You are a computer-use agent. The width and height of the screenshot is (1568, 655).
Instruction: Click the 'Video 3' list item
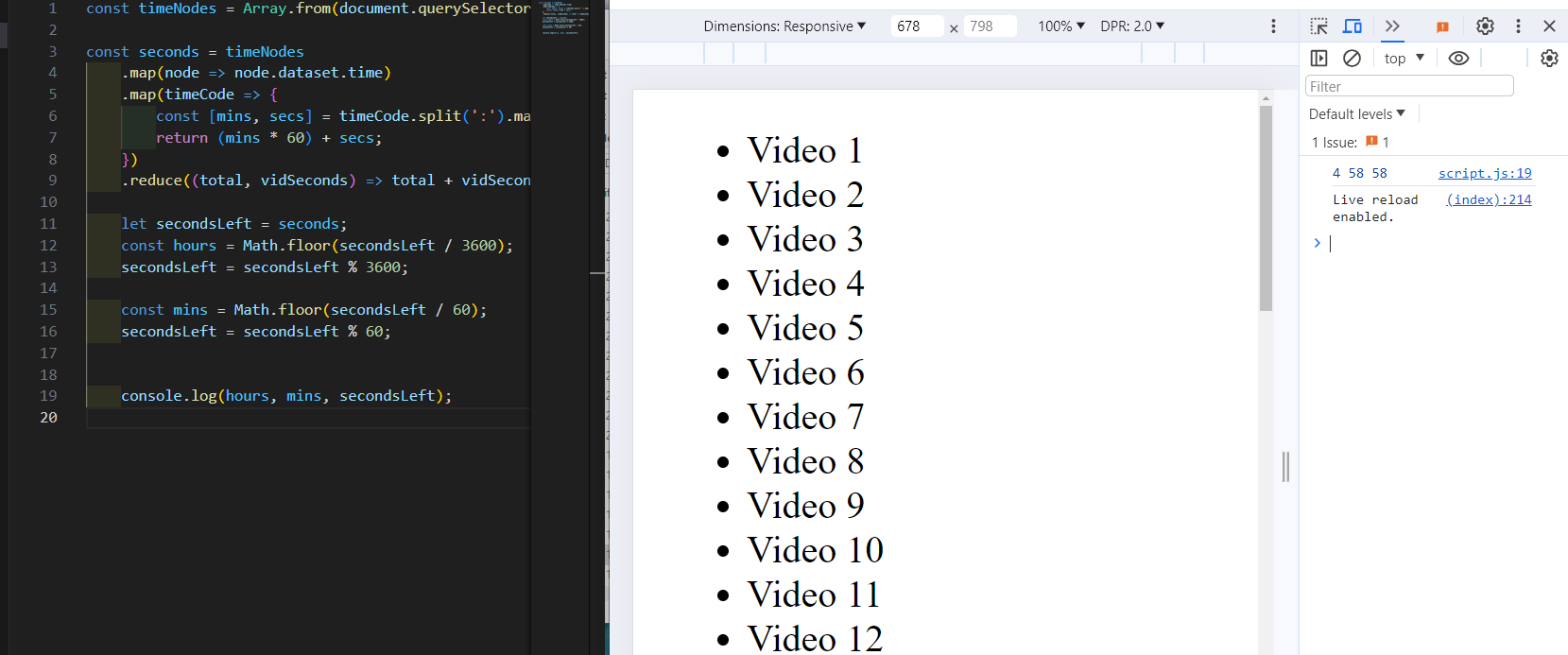pyautogui.click(x=805, y=239)
